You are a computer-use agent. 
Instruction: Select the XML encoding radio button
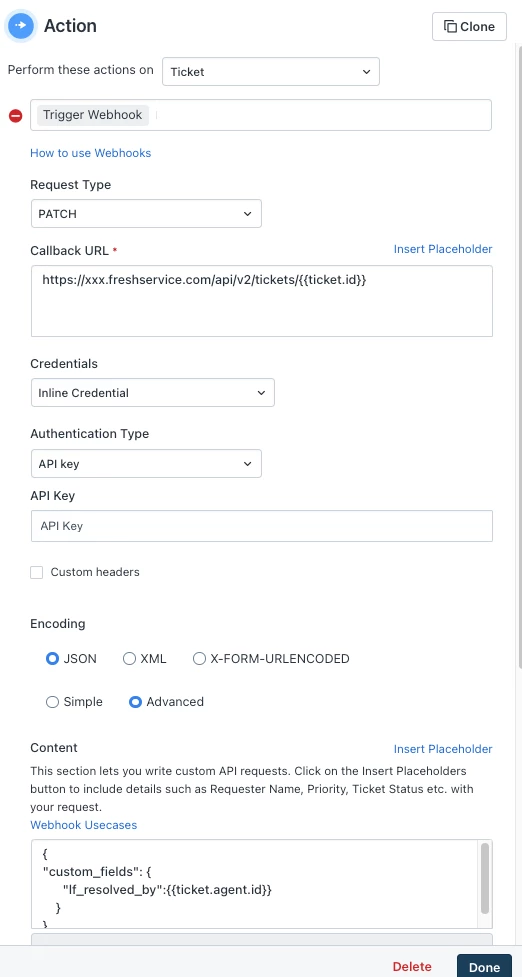(x=129, y=659)
